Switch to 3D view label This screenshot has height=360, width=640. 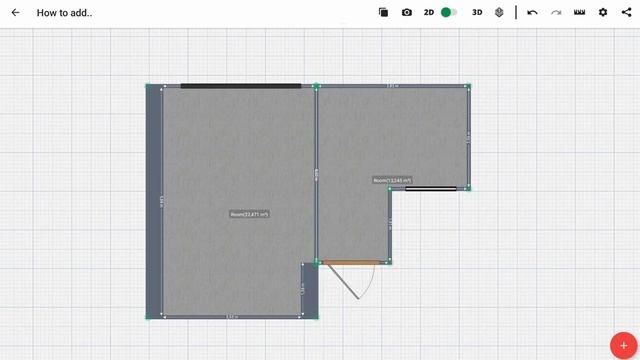477,13
